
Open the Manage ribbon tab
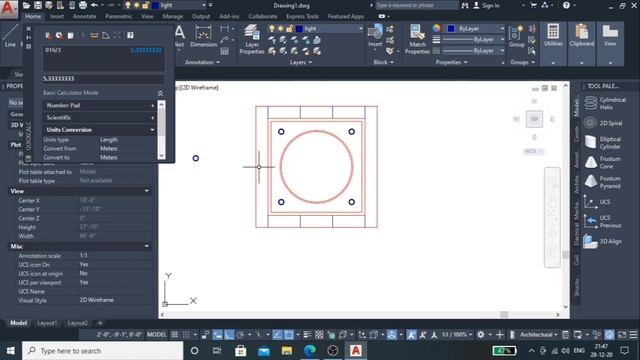[x=173, y=16]
